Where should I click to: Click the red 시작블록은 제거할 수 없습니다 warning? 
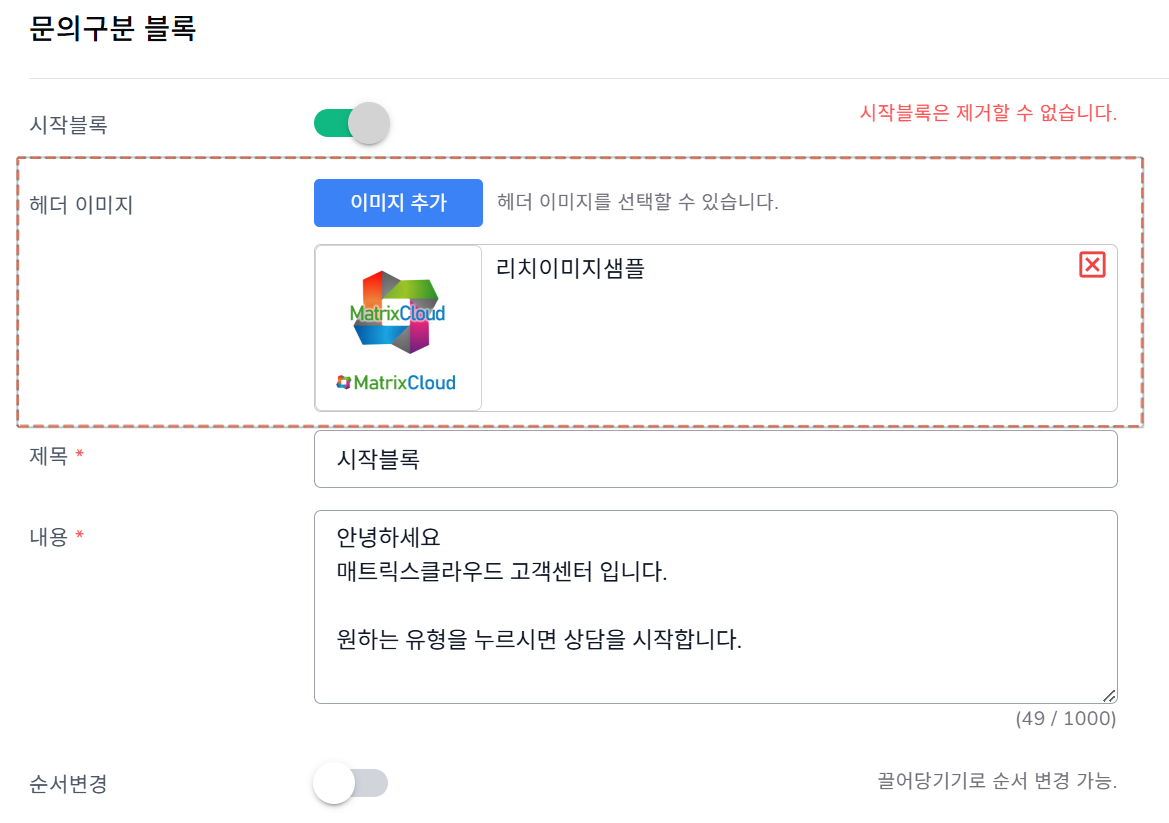[x=988, y=112]
